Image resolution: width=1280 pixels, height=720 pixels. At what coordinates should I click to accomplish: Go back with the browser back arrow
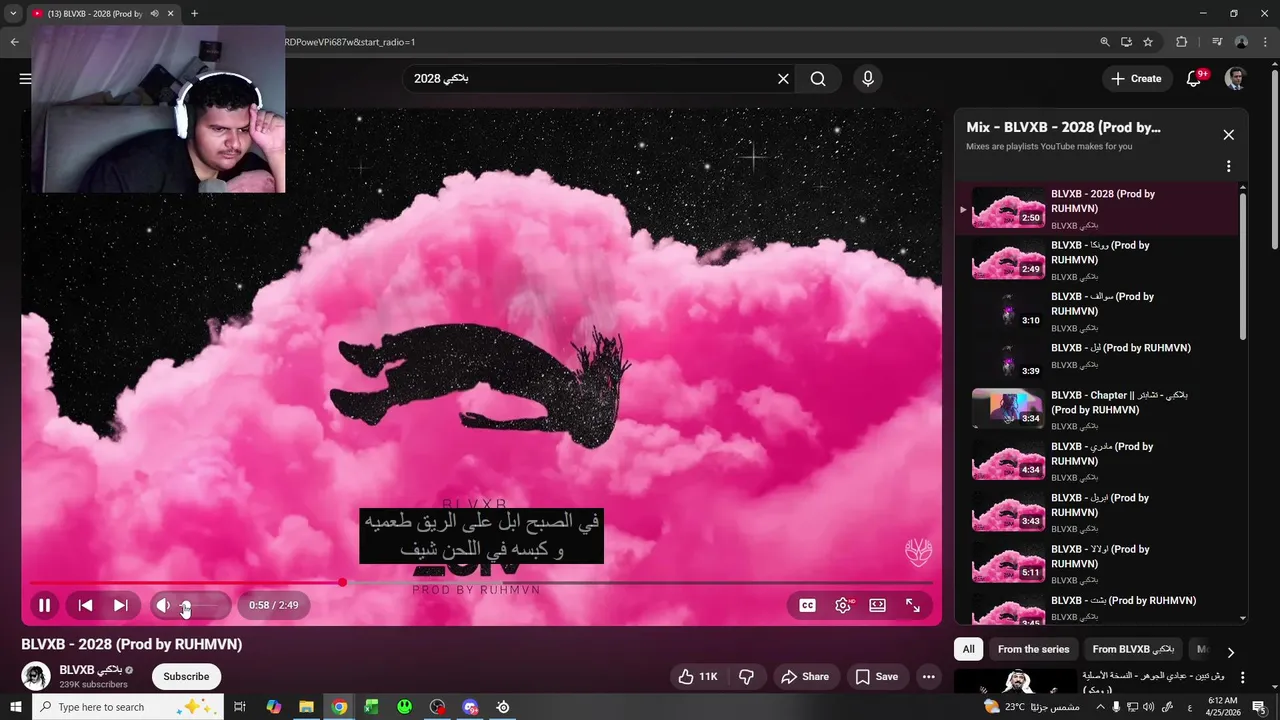[14, 42]
